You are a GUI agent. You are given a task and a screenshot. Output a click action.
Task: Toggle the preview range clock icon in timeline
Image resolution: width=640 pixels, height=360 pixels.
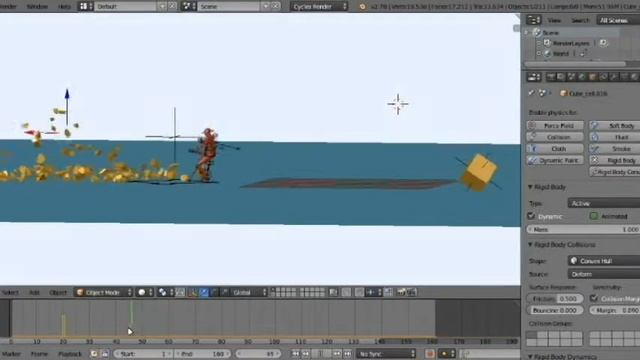coord(94,353)
